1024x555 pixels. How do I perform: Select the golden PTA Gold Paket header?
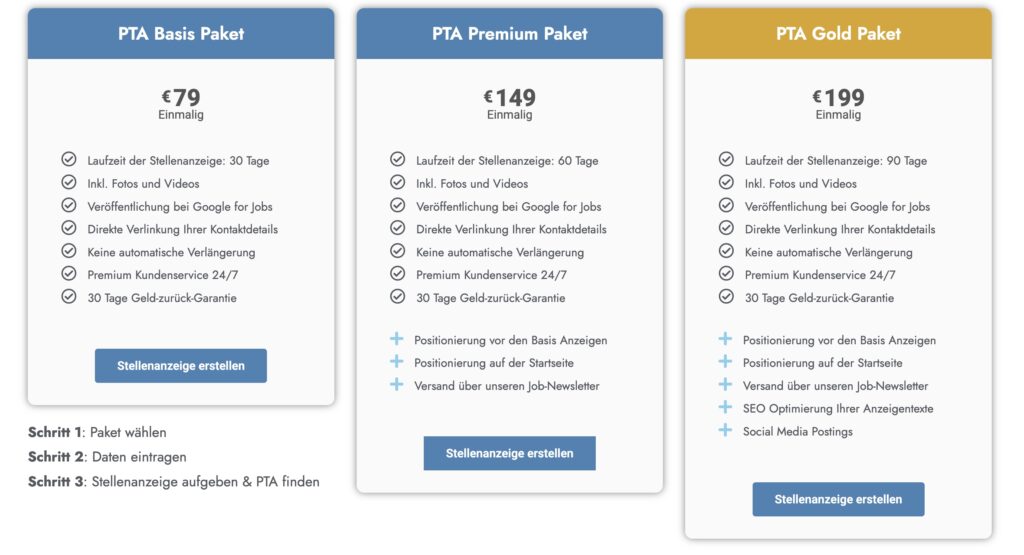pyautogui.click(x=838, y=34)
